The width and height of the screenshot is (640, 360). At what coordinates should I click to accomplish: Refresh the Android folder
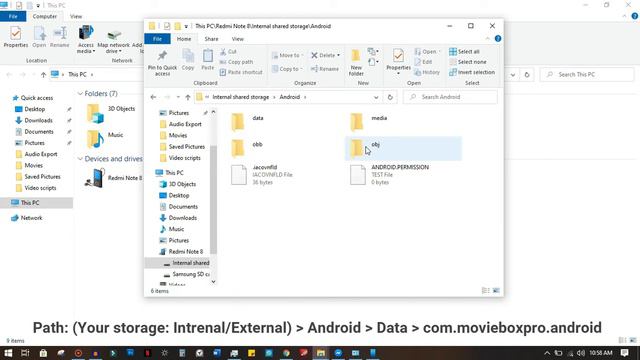[x=390, y=97]
